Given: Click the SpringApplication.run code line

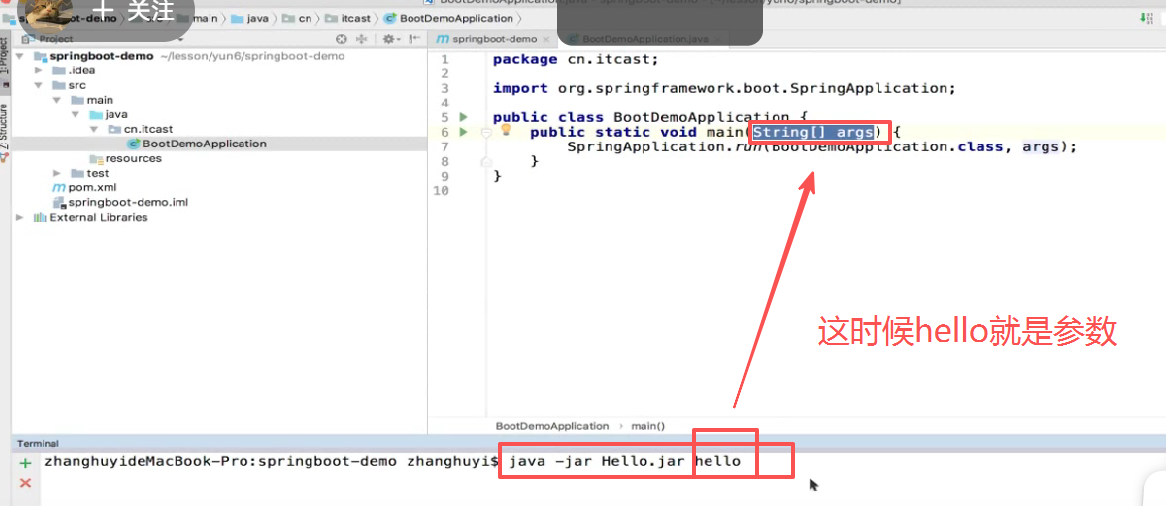Looking at the screenshot, I should pos(822,147).
